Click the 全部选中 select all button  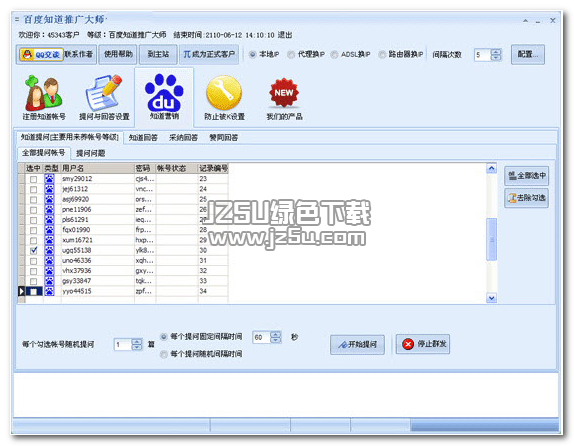[x=526, y=176]
